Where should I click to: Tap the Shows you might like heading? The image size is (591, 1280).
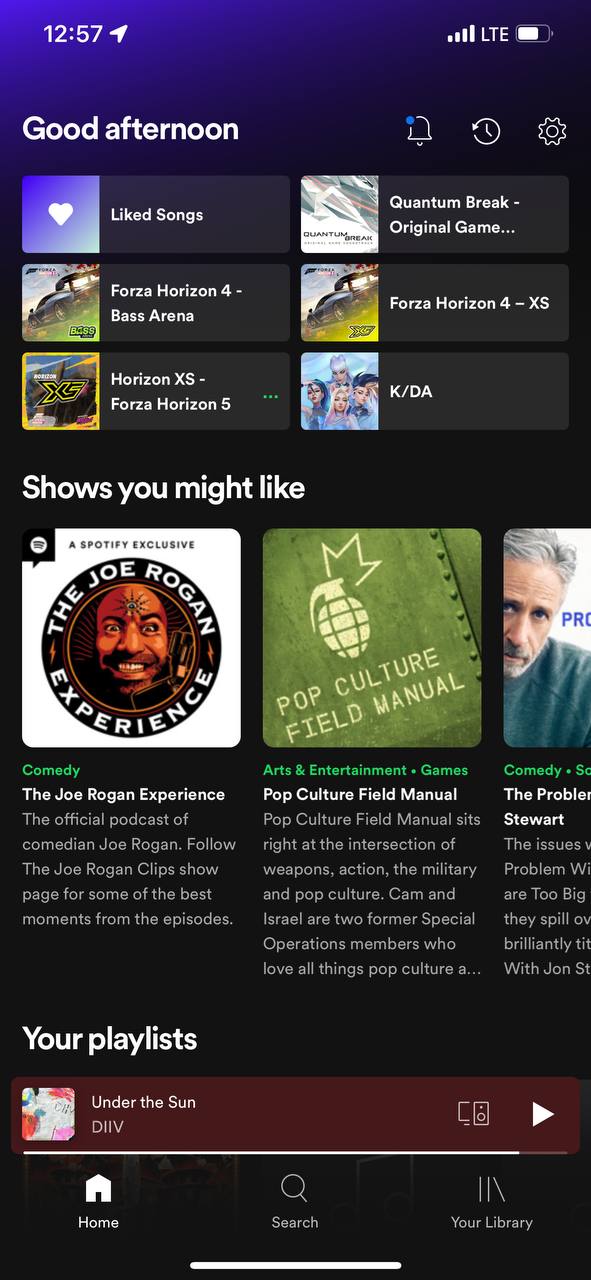[163, 488]
